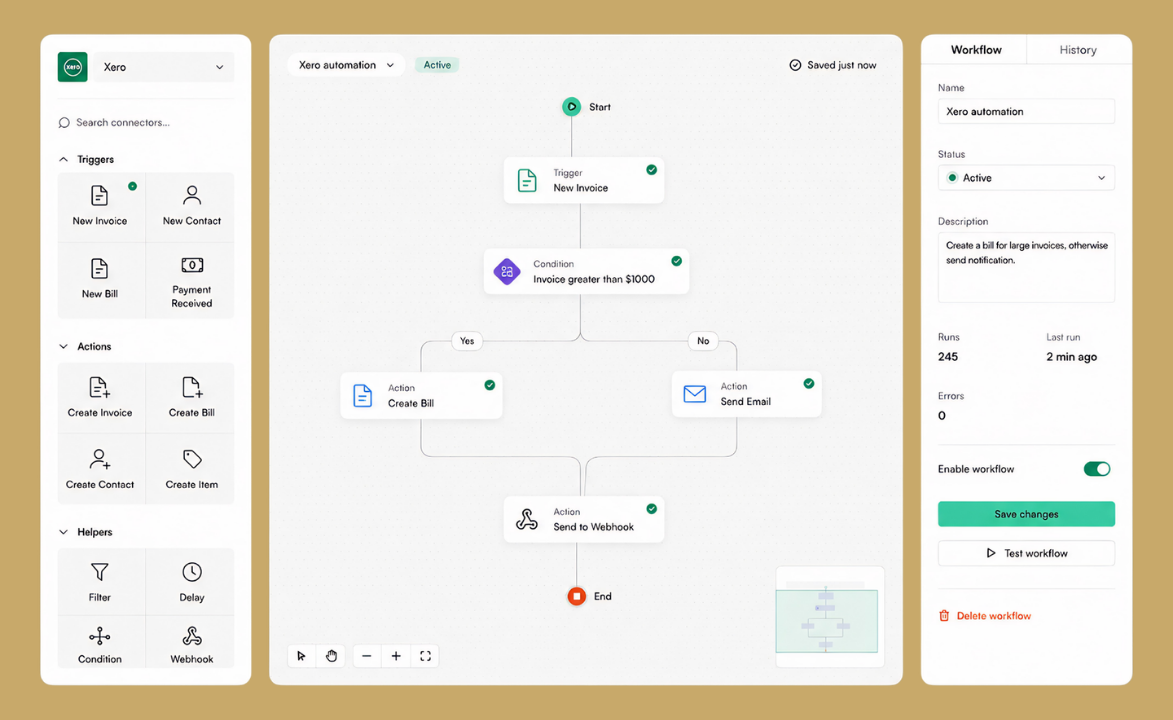Select the Create Item tag icon
The height and width of the screenshot is (720, 1173).
pos(192,459)
